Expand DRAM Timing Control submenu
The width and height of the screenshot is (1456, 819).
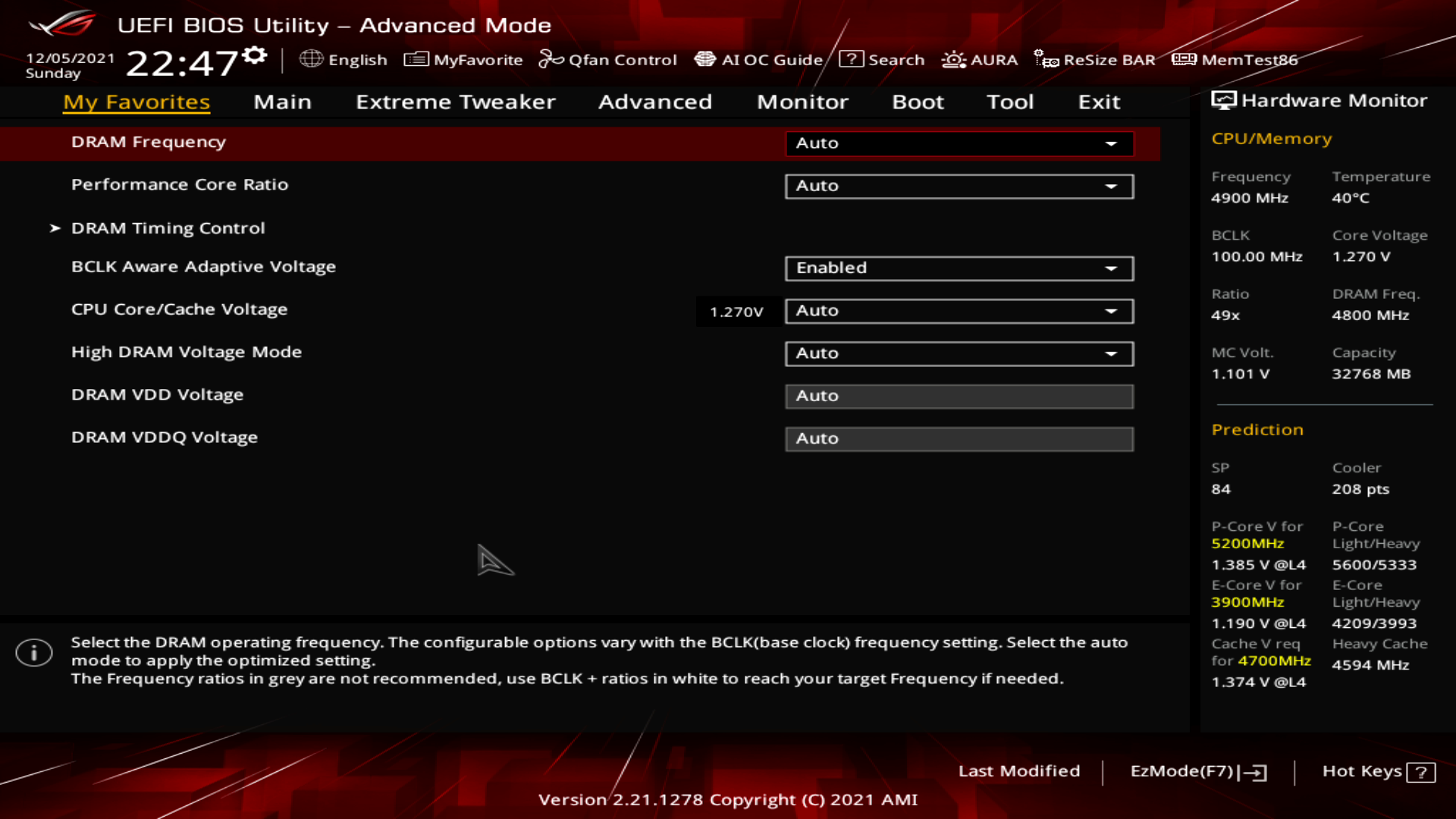tap(168, 228)
